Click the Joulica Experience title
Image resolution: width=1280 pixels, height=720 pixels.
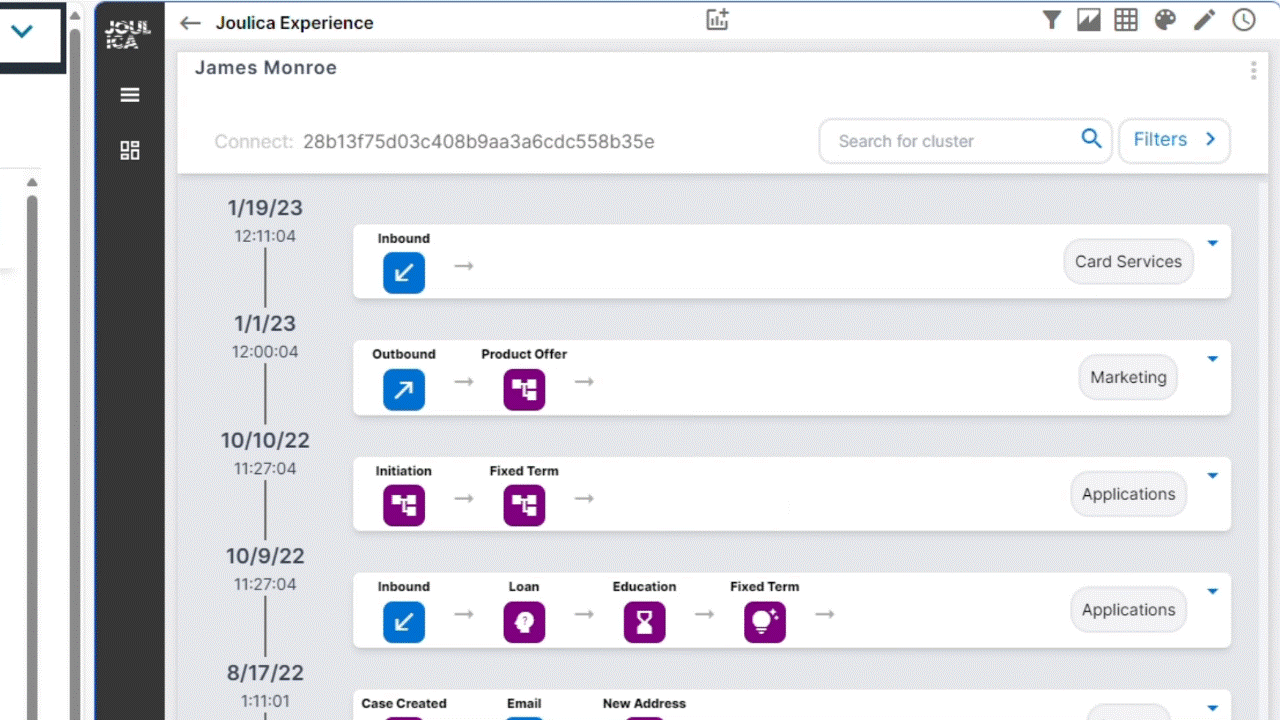[295, 23]
